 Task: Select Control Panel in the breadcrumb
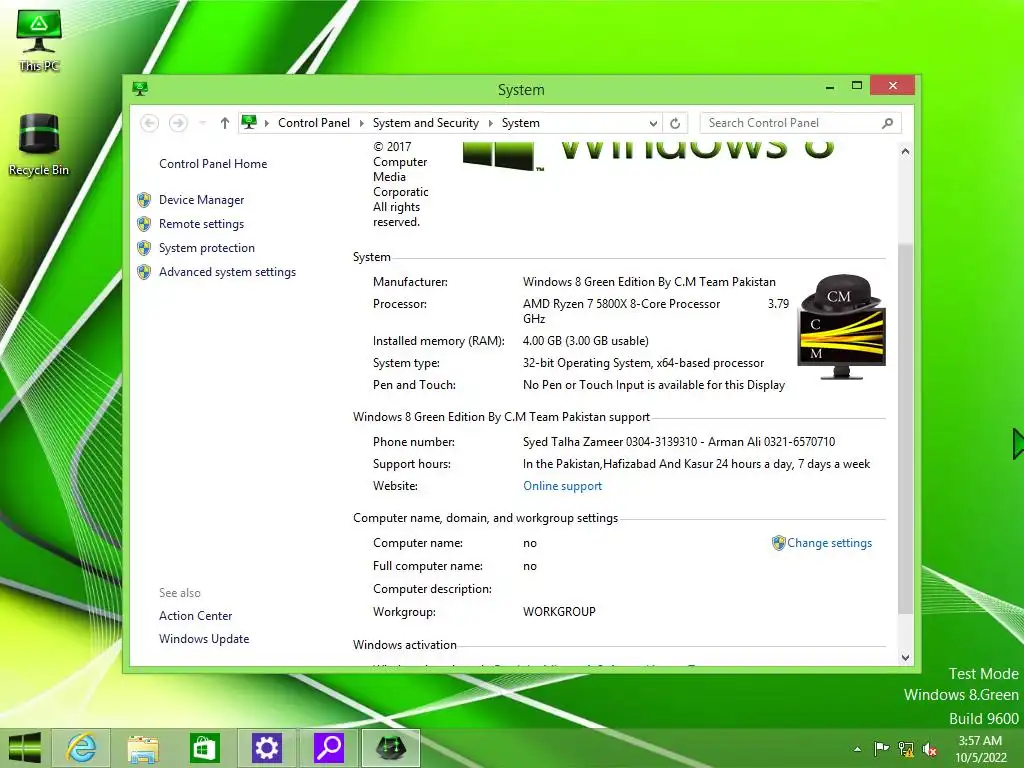tap(313, 123)
